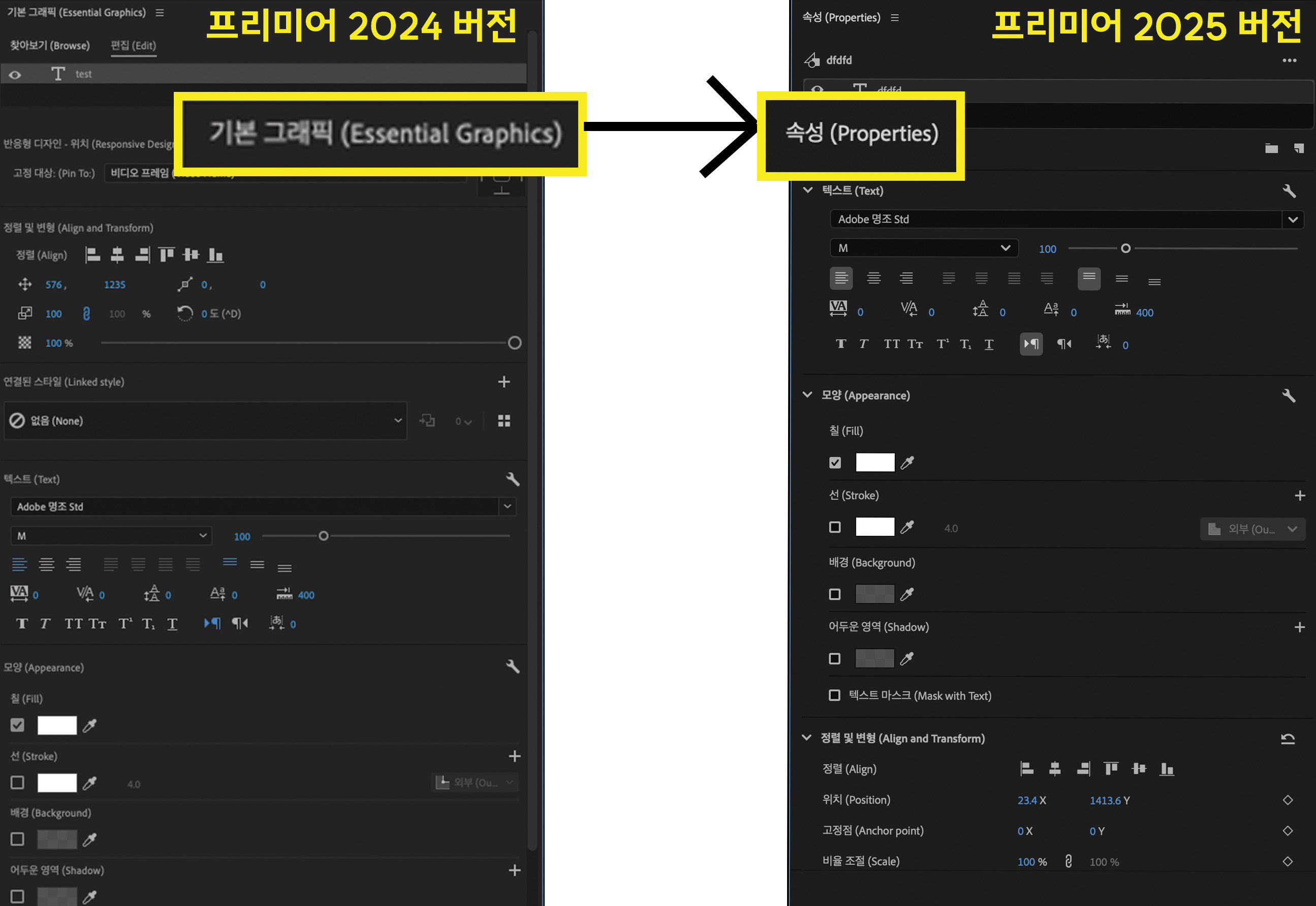Enable the Stroke checkbox in Properties panel
Image resolution: width=1316 pixels, height=906 pixels.
pyautogui.click(x=835, y=527)
